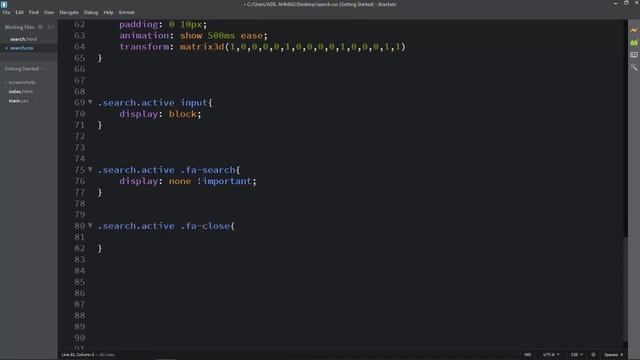Click the third right-toolbar panel icon
The height and width of the screenshot is (360, 640).
(x=634, y=55)
